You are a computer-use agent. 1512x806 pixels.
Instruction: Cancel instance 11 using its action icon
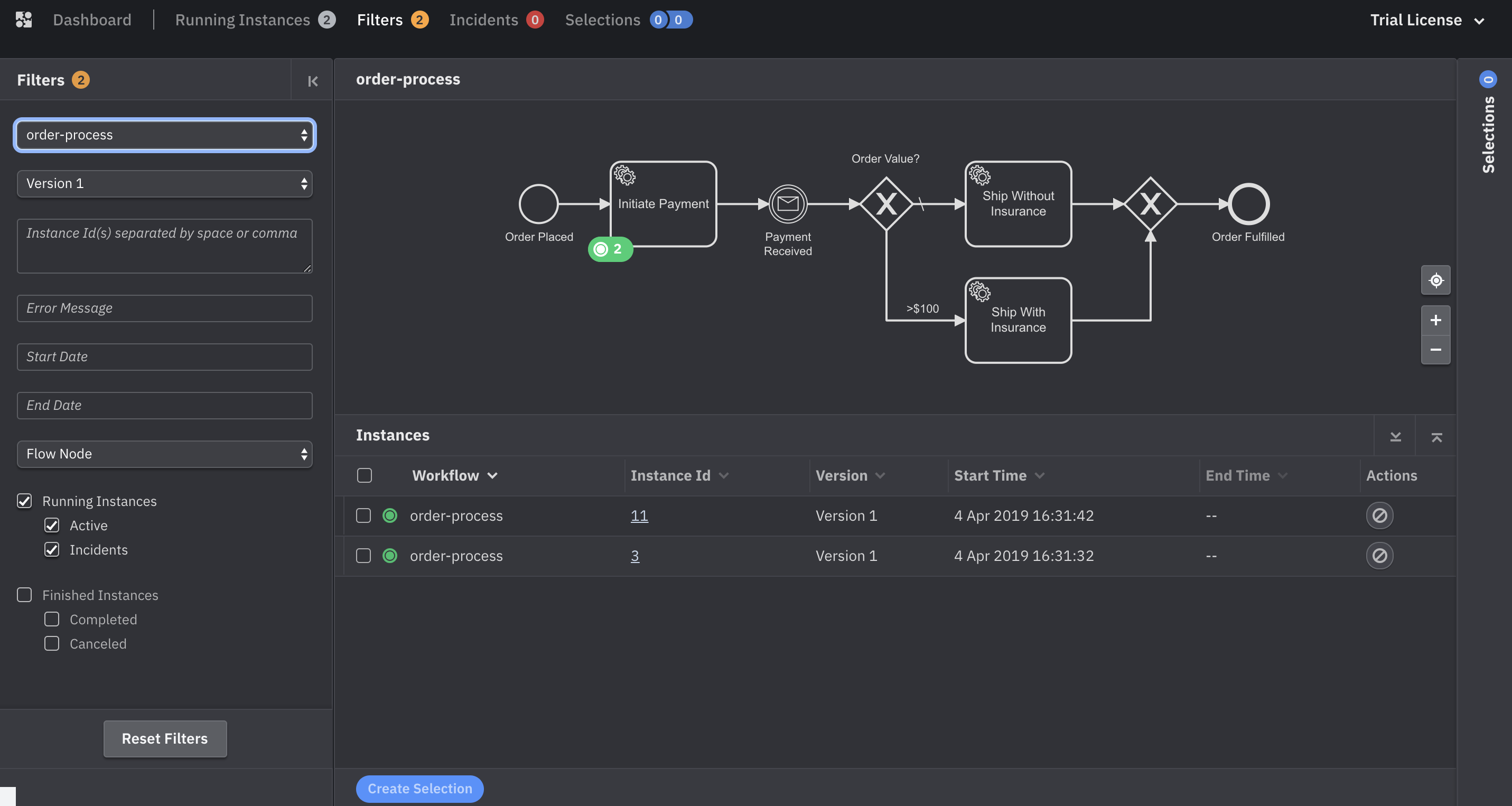pyautogui.click(x=1379, y=515)
